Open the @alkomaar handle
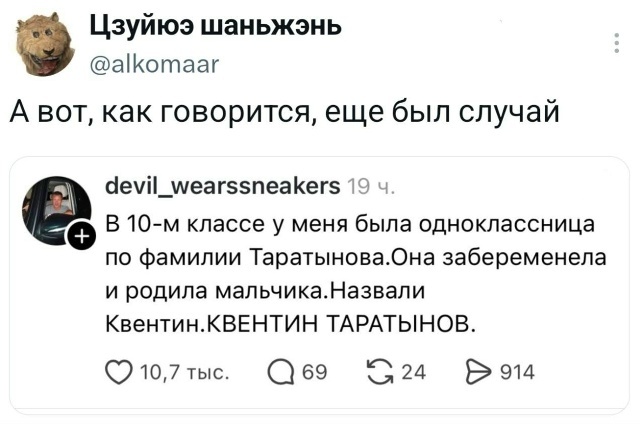This screenshot has width=640, height=424. coord(155,64)
